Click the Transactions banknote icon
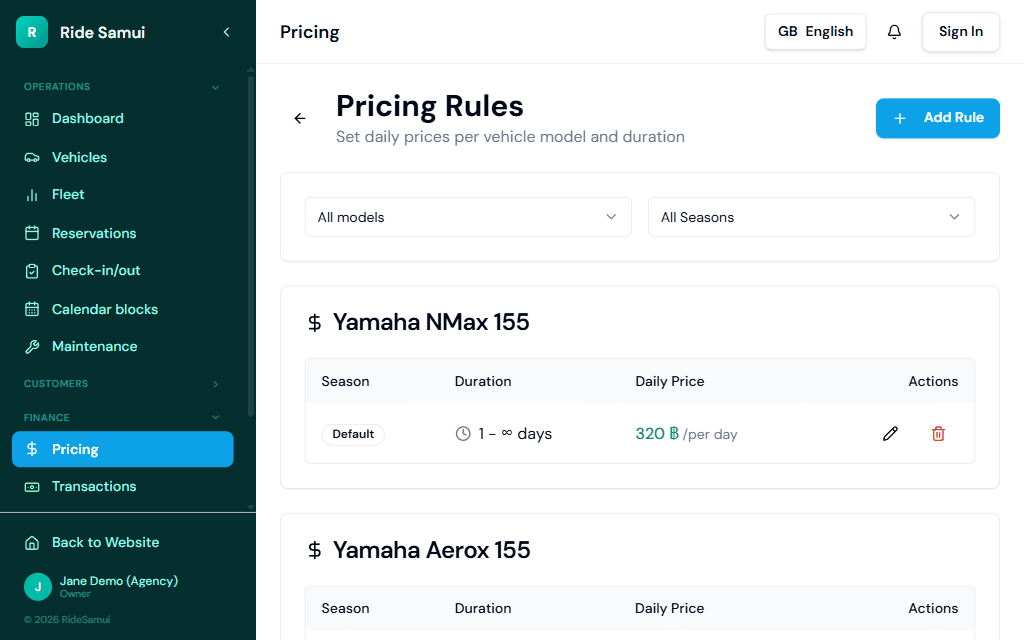The height and width of the screenshot is (640, 1024). point(32,487)
